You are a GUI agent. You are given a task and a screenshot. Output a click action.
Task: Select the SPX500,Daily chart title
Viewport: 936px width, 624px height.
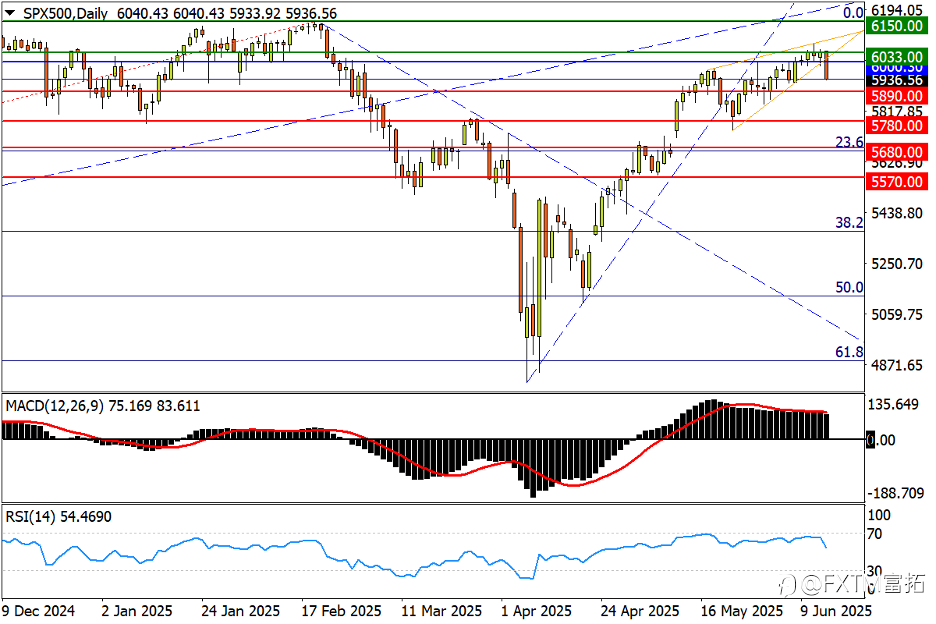coord(66,13)
